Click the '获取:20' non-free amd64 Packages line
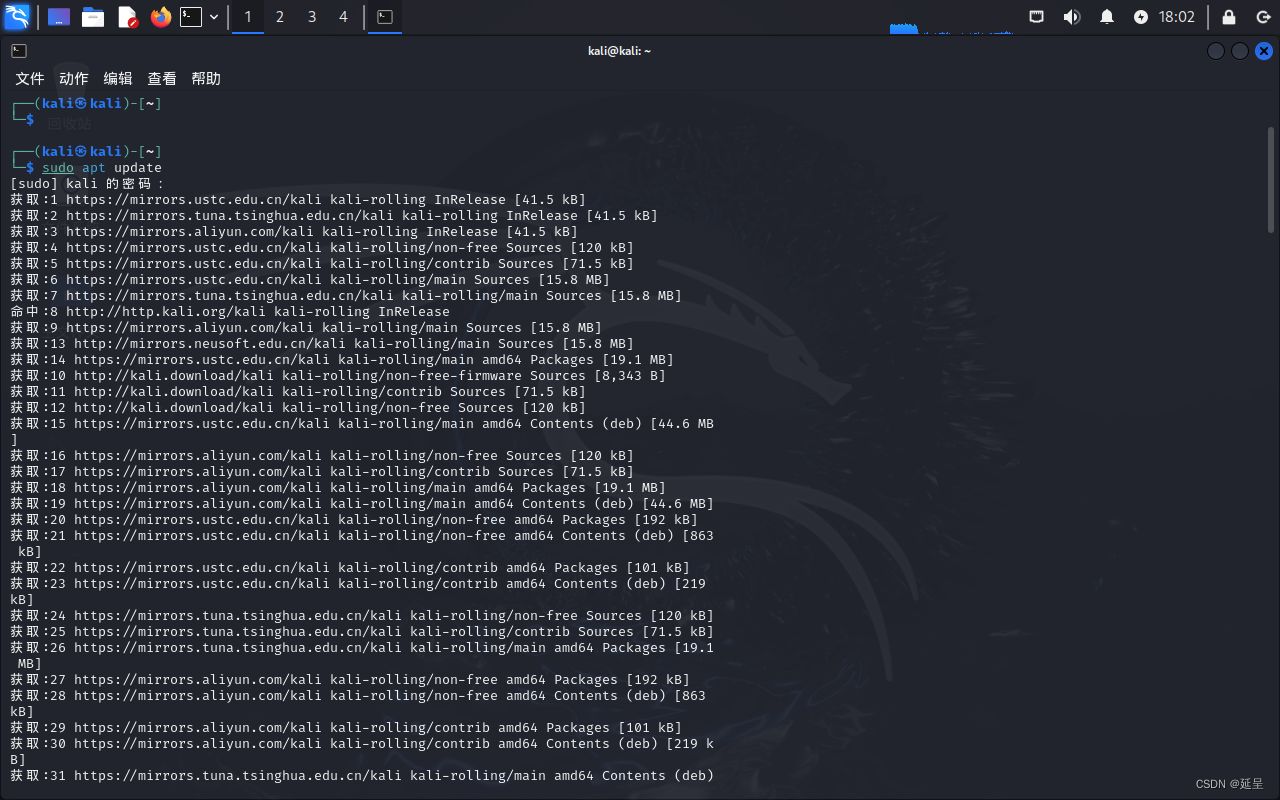The height and width of the screenshot is (800, 1280). pyautogui.click(x=354, y=520)
